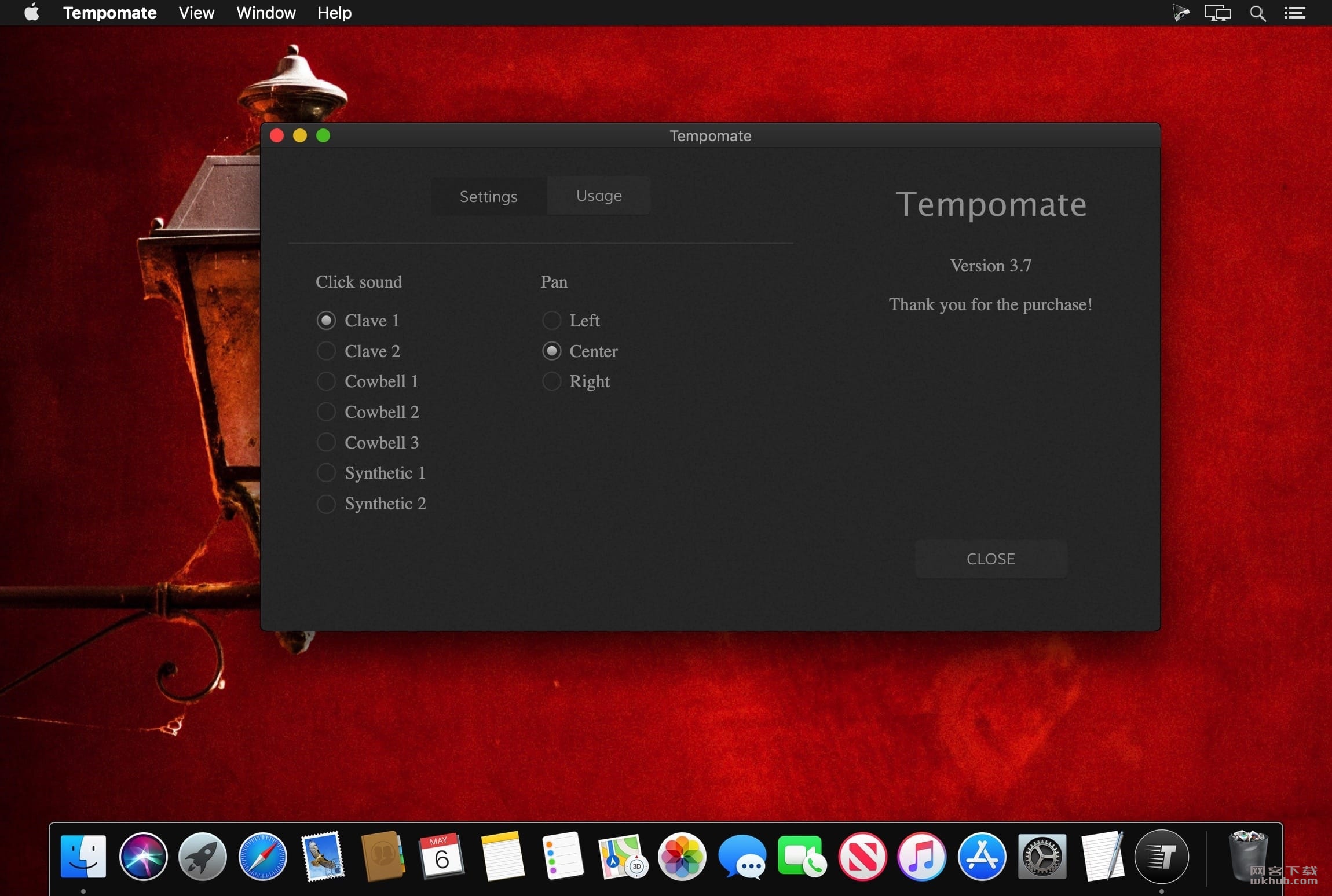Screen dimensions: 1332x896
Task: Open Spotlight search in menu bar
Action: 1257,13
